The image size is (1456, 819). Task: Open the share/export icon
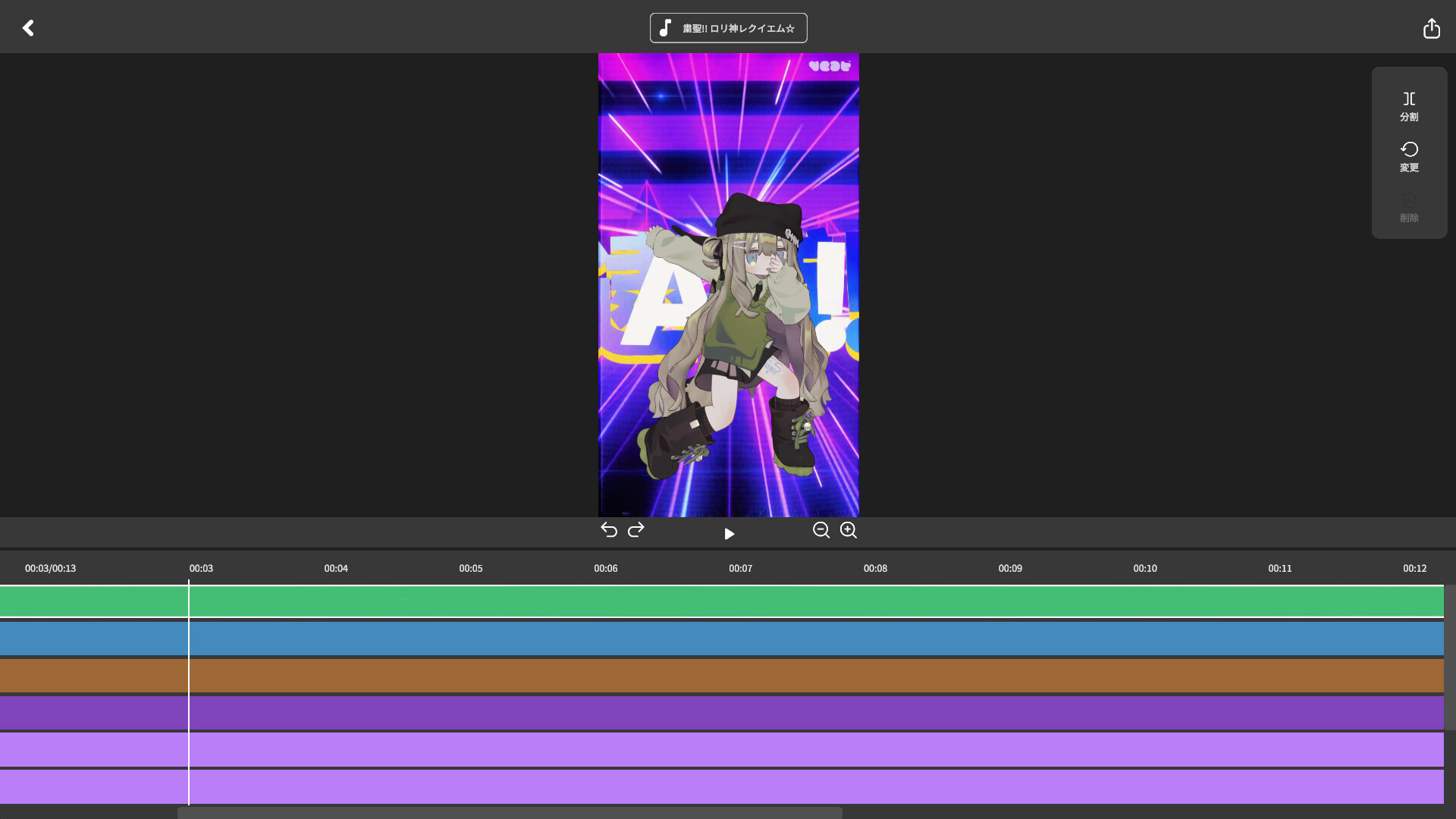pos(1431,28)
